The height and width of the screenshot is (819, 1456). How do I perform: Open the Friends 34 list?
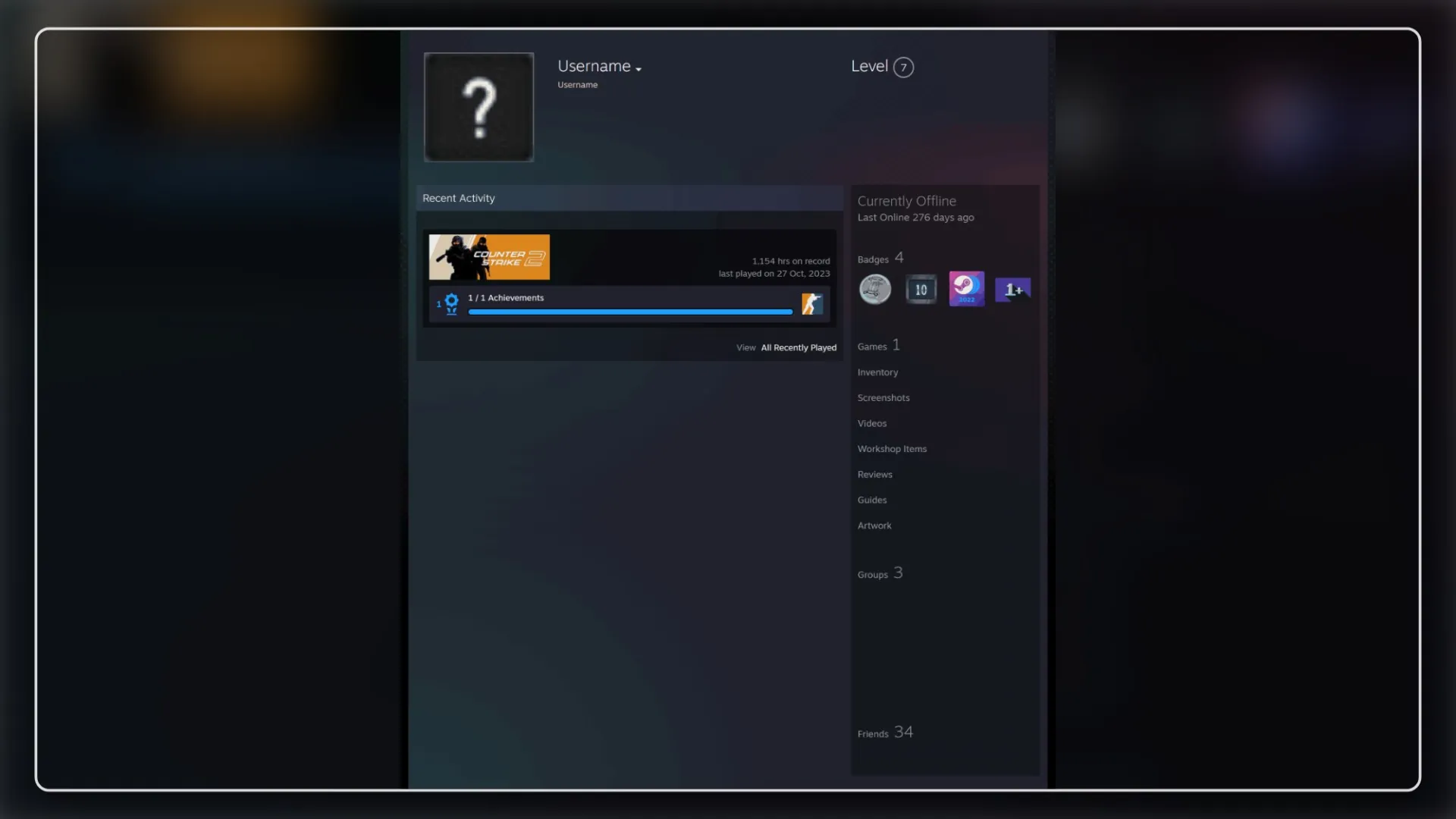point(885,733)
